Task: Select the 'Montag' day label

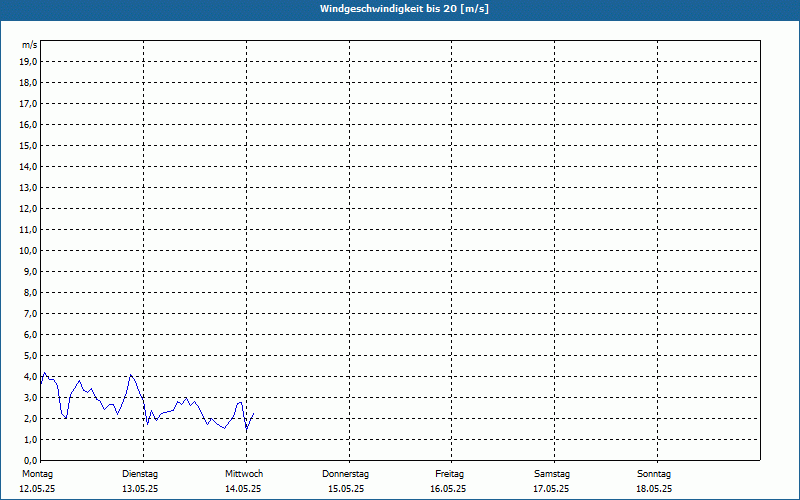Action: click(x=37, y=474)
